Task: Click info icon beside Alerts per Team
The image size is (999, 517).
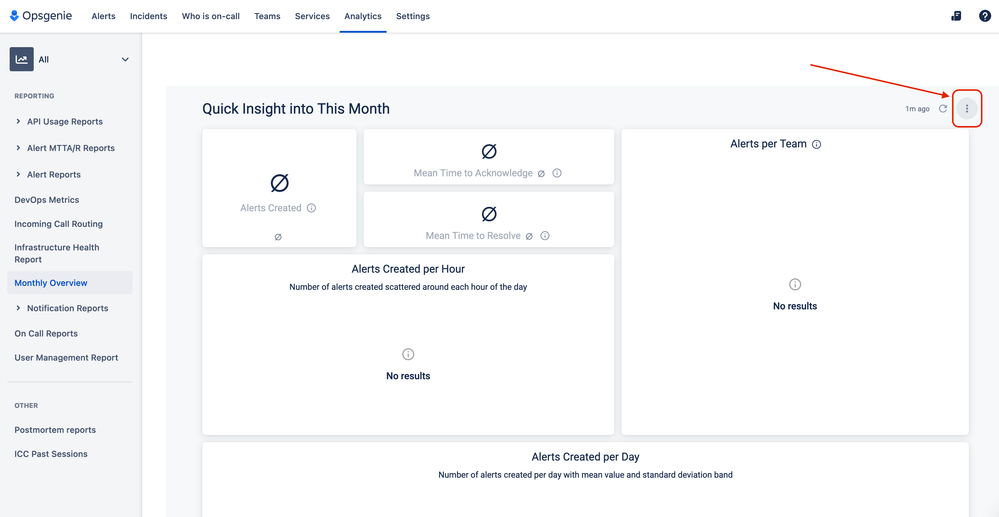Action: pyautogui.click(x=817, y=144)
